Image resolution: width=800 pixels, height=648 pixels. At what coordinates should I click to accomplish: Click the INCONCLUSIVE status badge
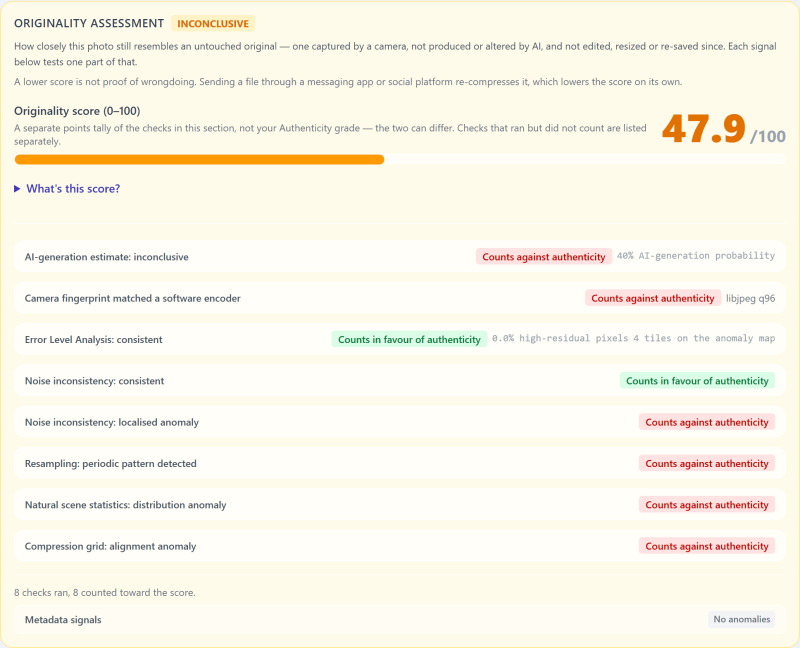tap(213, 23)
